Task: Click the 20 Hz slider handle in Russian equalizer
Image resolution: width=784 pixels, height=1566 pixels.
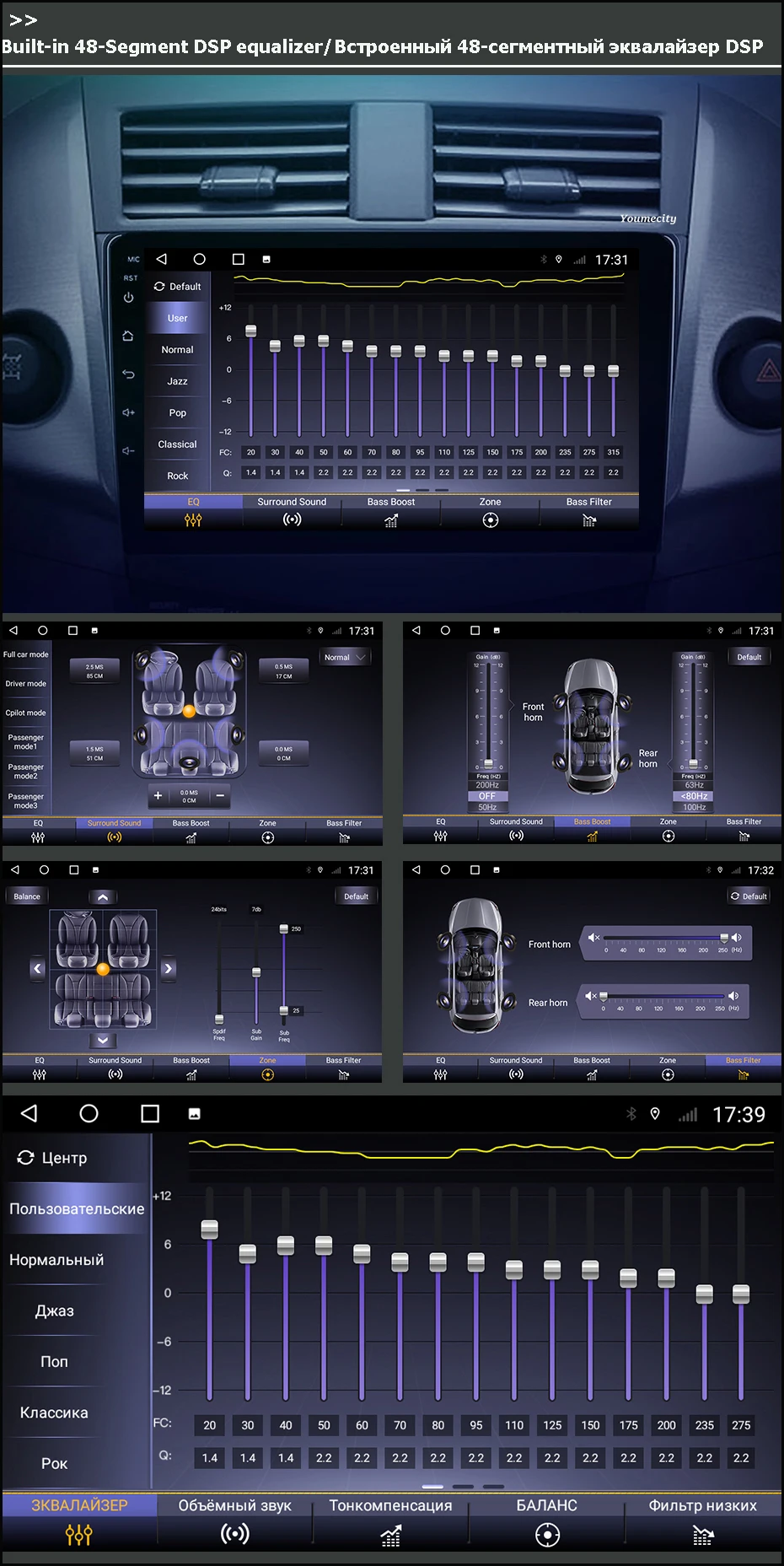Action: click(210, 1230)
